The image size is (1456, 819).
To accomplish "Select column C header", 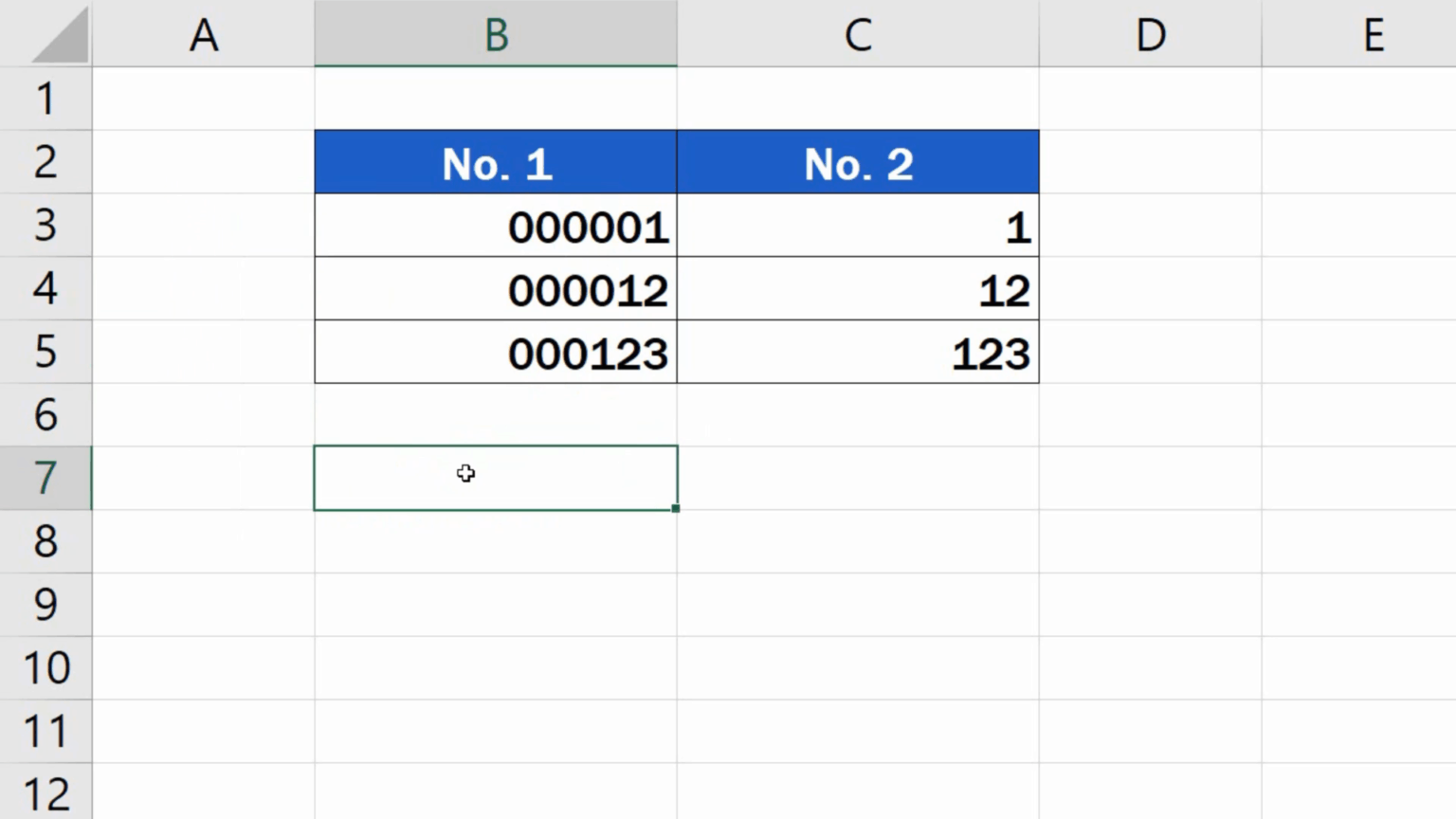I will pos(858,35).
